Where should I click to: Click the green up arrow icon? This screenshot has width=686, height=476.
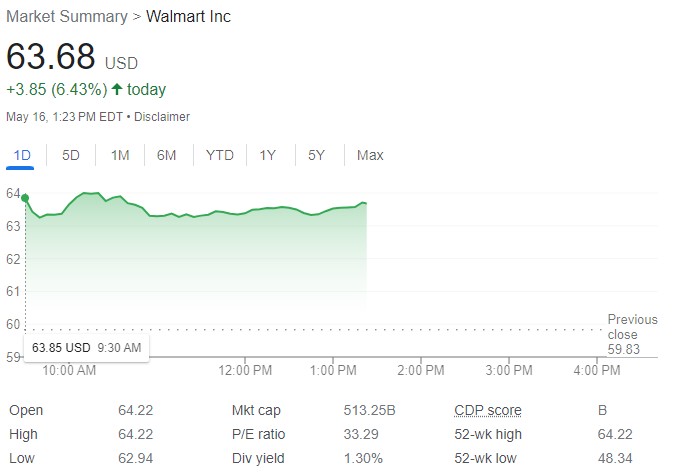point(116,90)
